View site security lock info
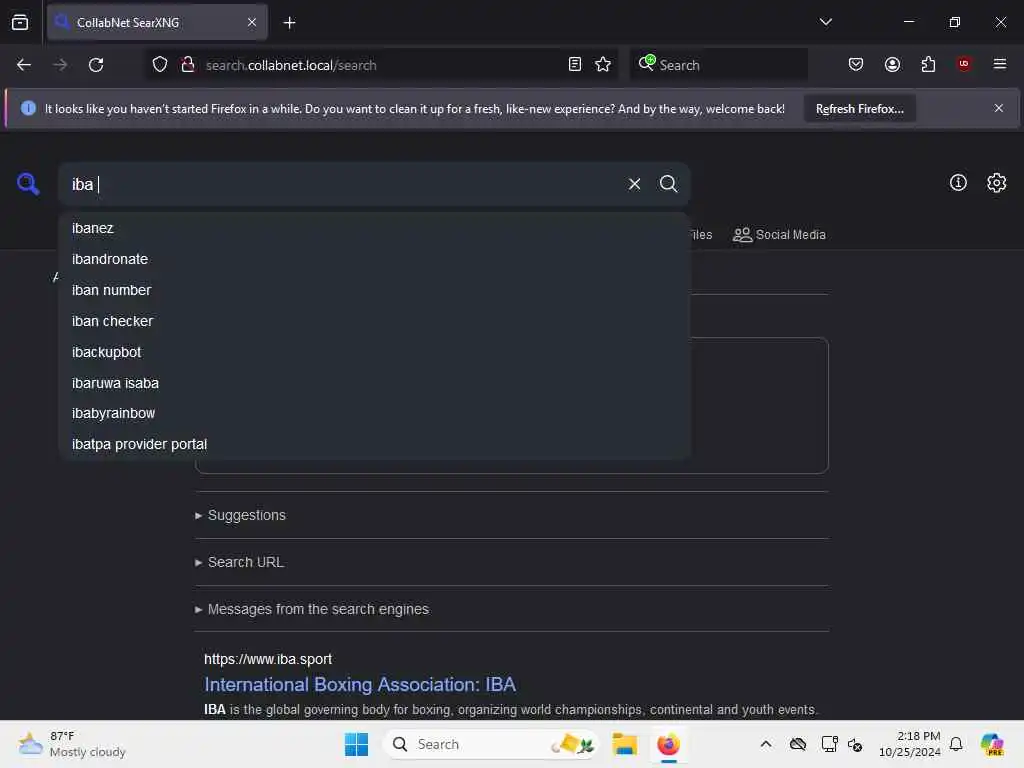Viewport: 1024px width, 768px height. (x=188, y=65)
